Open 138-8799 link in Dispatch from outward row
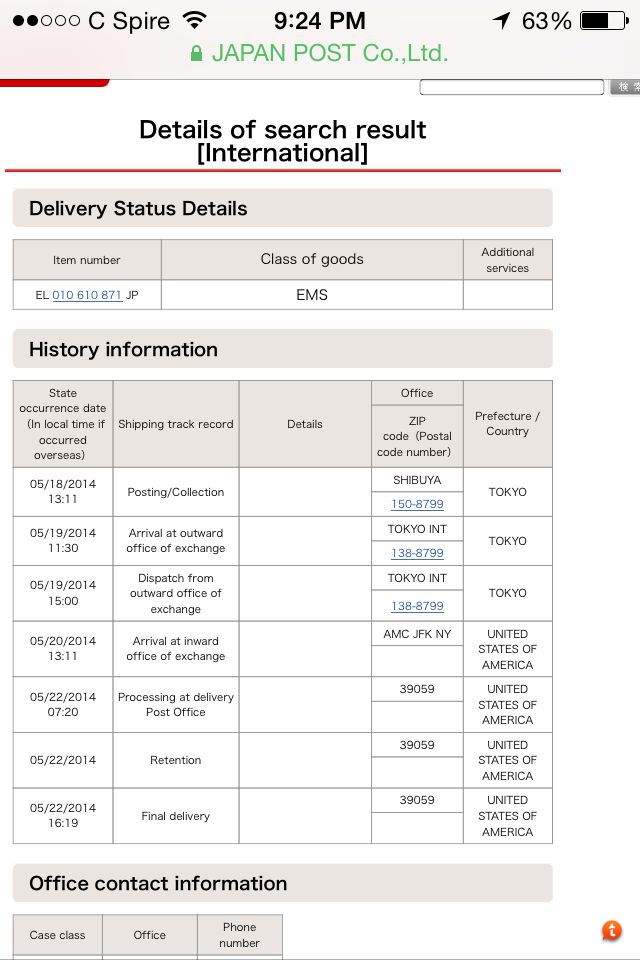Screen dimensions: 640x960 [417, 606]
